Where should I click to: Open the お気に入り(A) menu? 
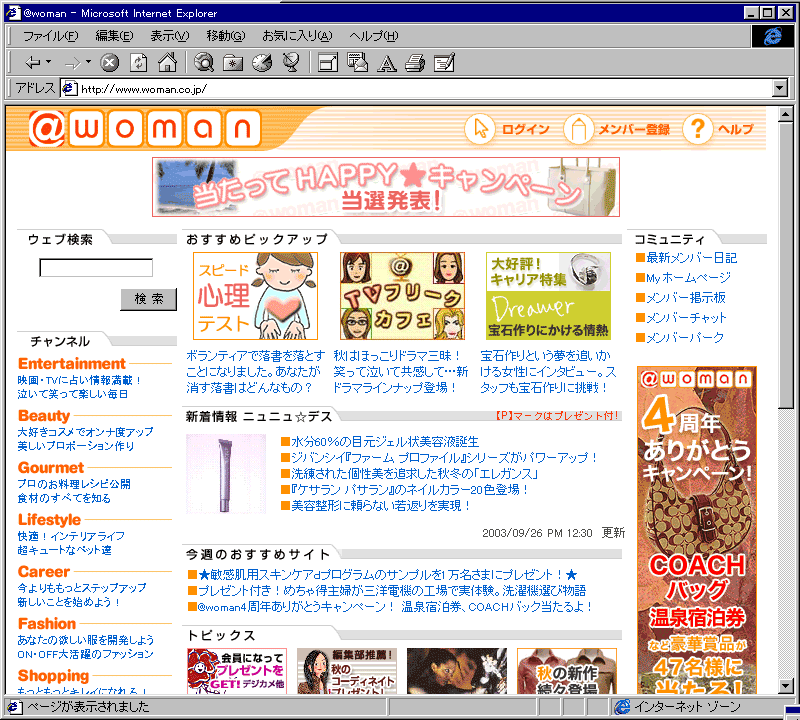[297, 36]
